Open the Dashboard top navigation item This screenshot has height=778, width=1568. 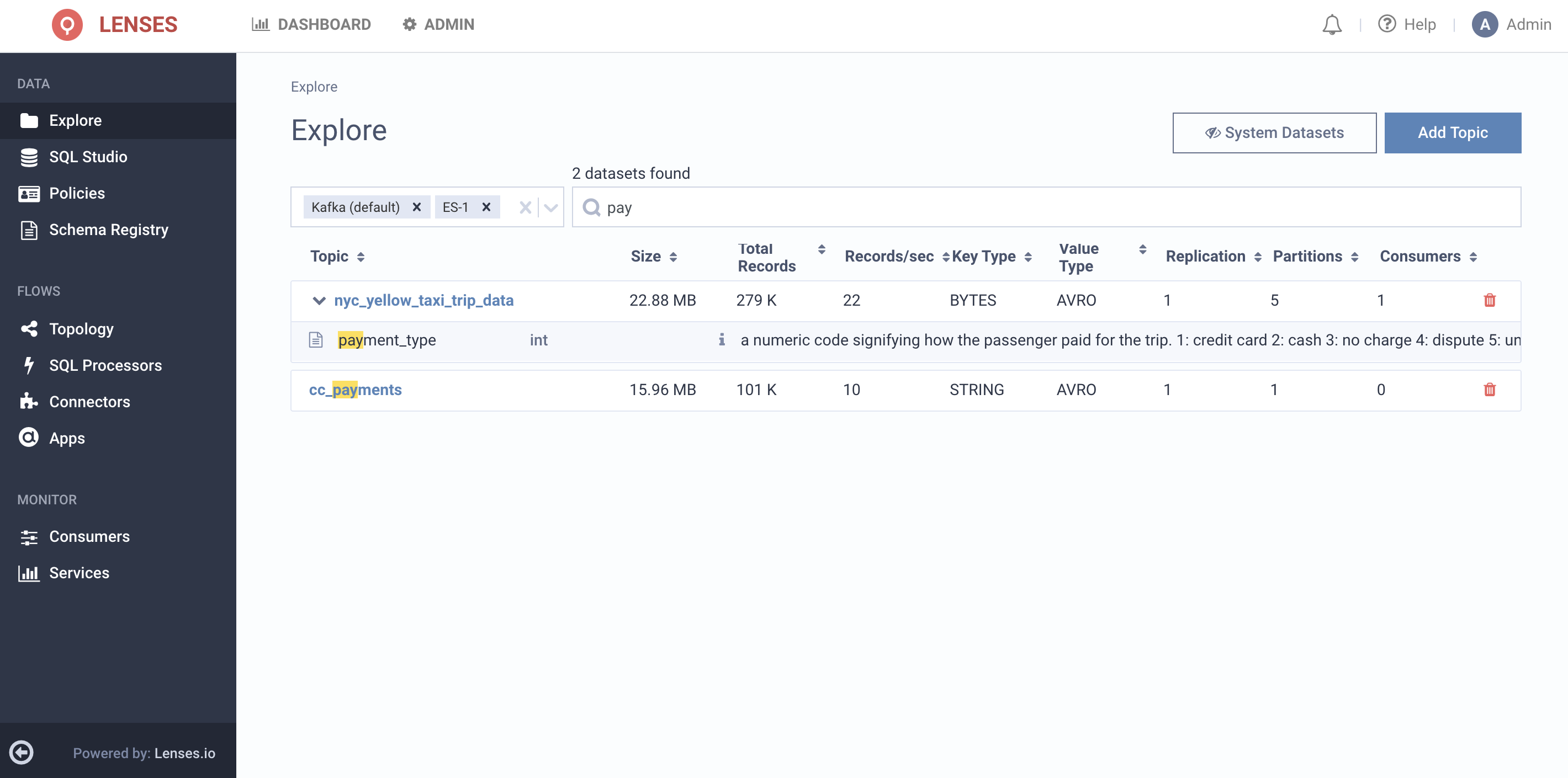click(x=311, y=25)
